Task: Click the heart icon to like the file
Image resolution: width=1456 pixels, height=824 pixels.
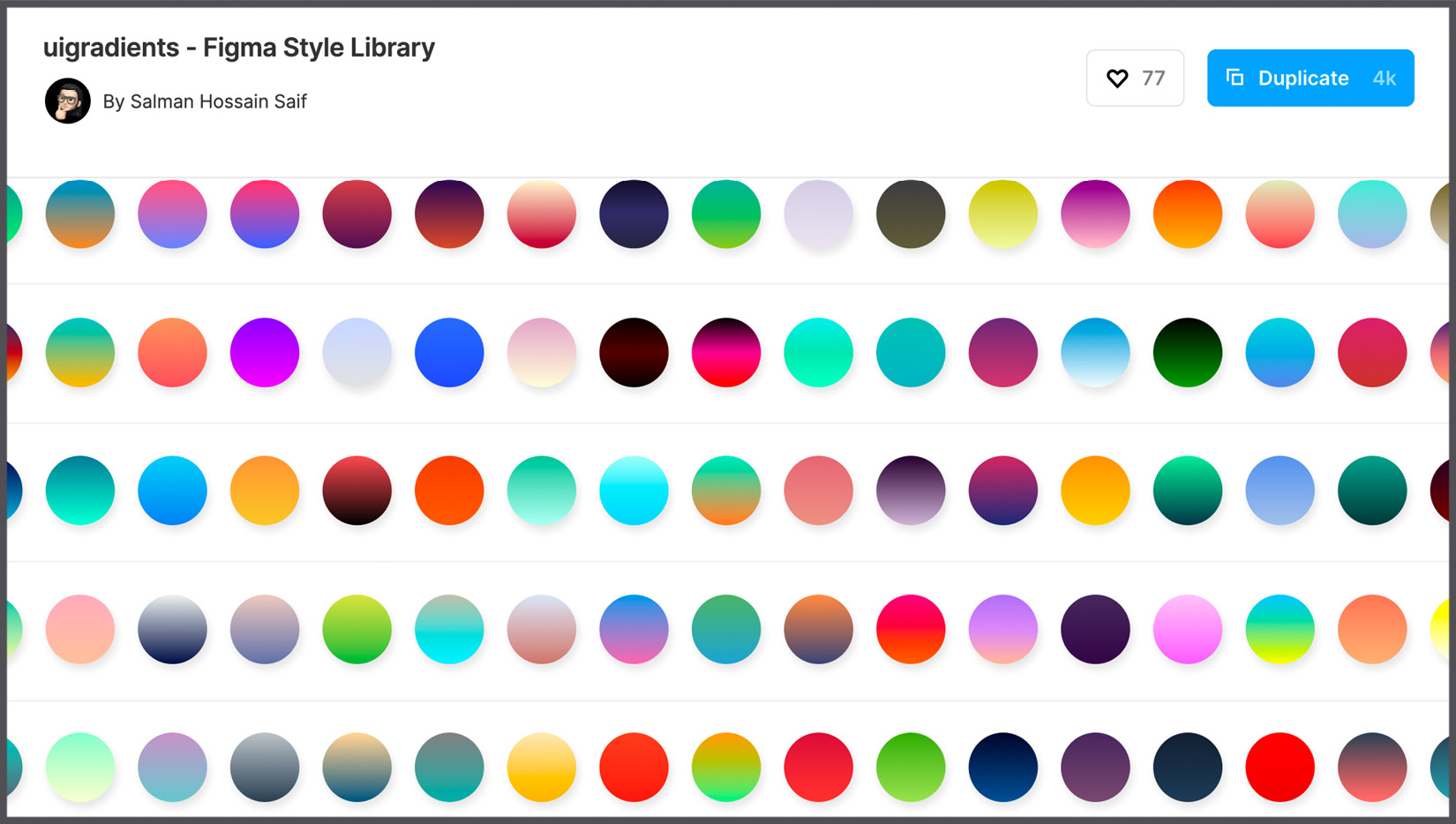Action: pyautogui.click(x=1118, y=78)
